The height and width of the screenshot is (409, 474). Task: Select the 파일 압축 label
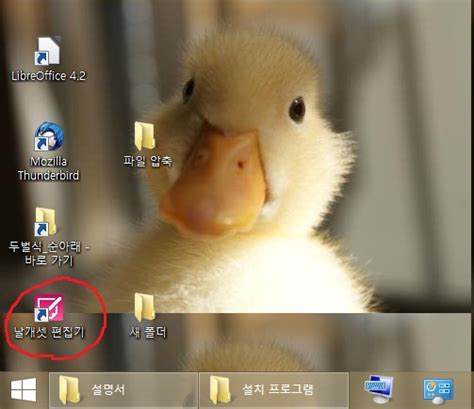(x=148, y=161)
